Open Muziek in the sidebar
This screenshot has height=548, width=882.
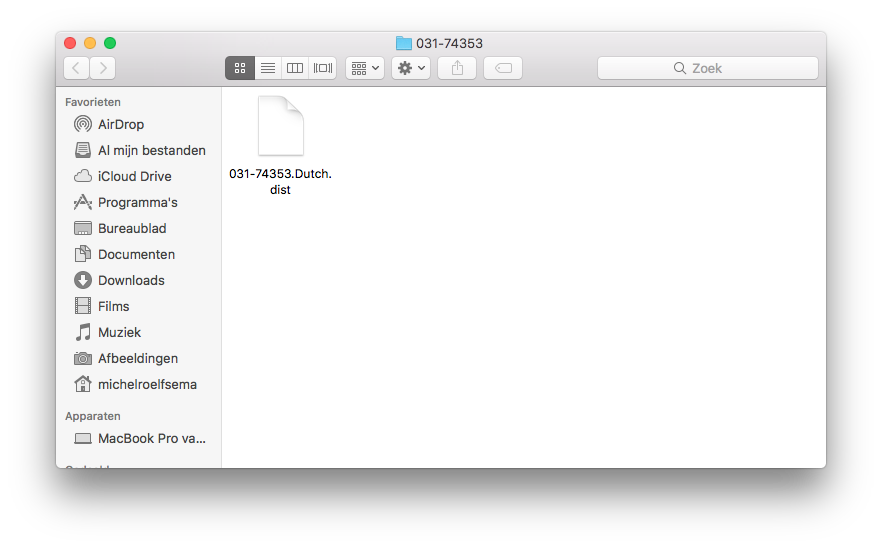coord(138,332)
